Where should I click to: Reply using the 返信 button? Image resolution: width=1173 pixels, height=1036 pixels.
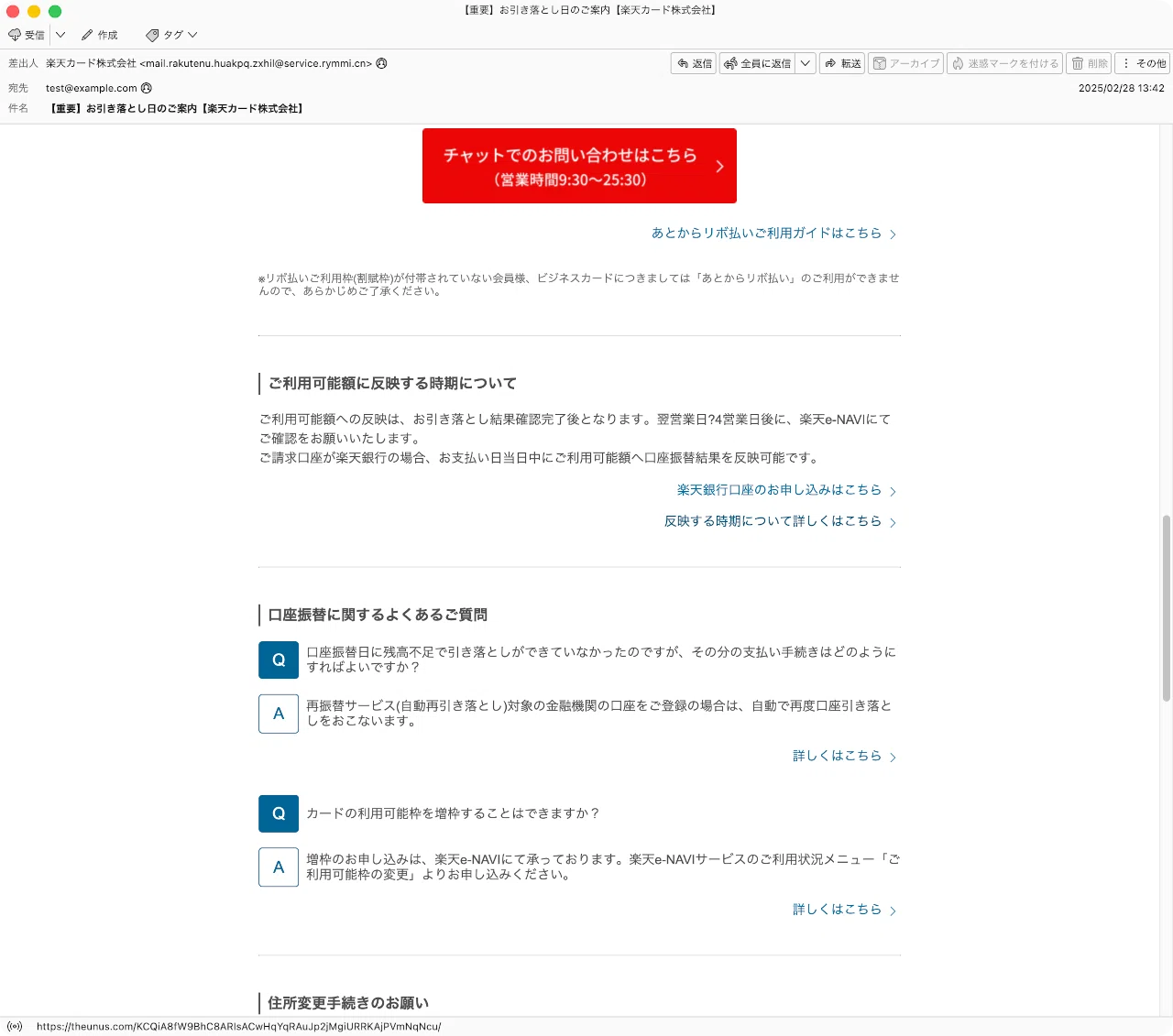coord(694,63)
